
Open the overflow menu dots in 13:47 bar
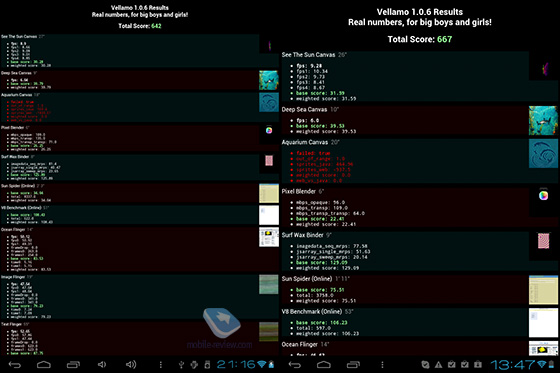[382, 364]
